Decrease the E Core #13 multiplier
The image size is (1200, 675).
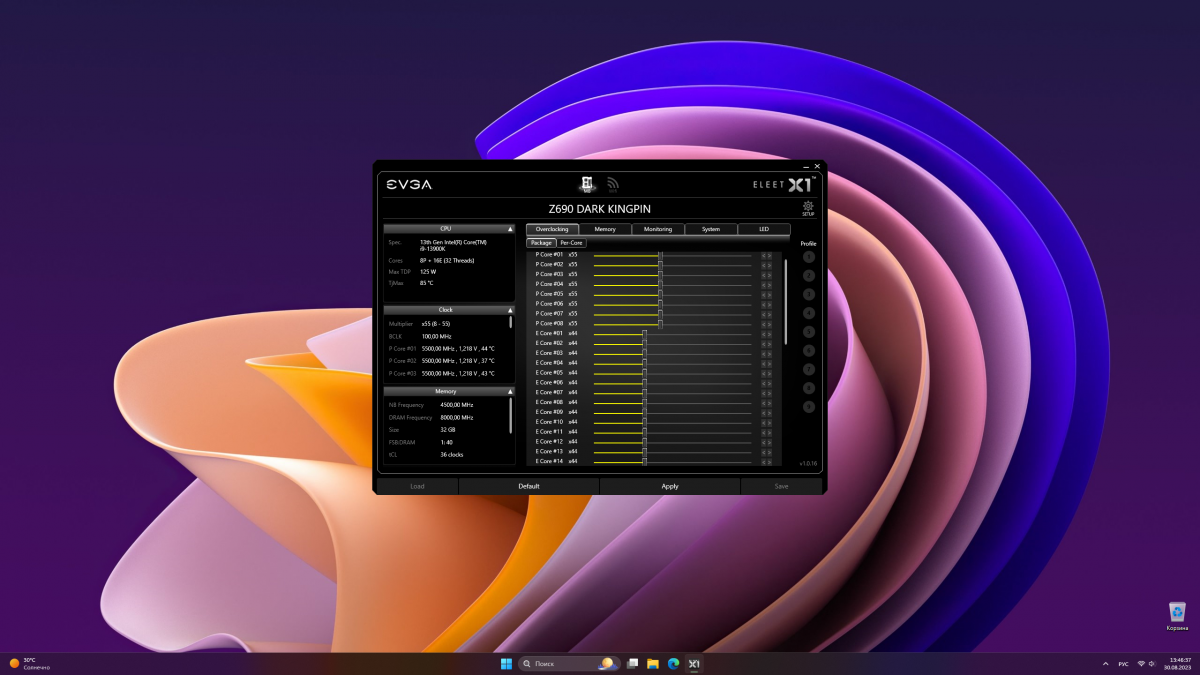click(x=763, y=451)
